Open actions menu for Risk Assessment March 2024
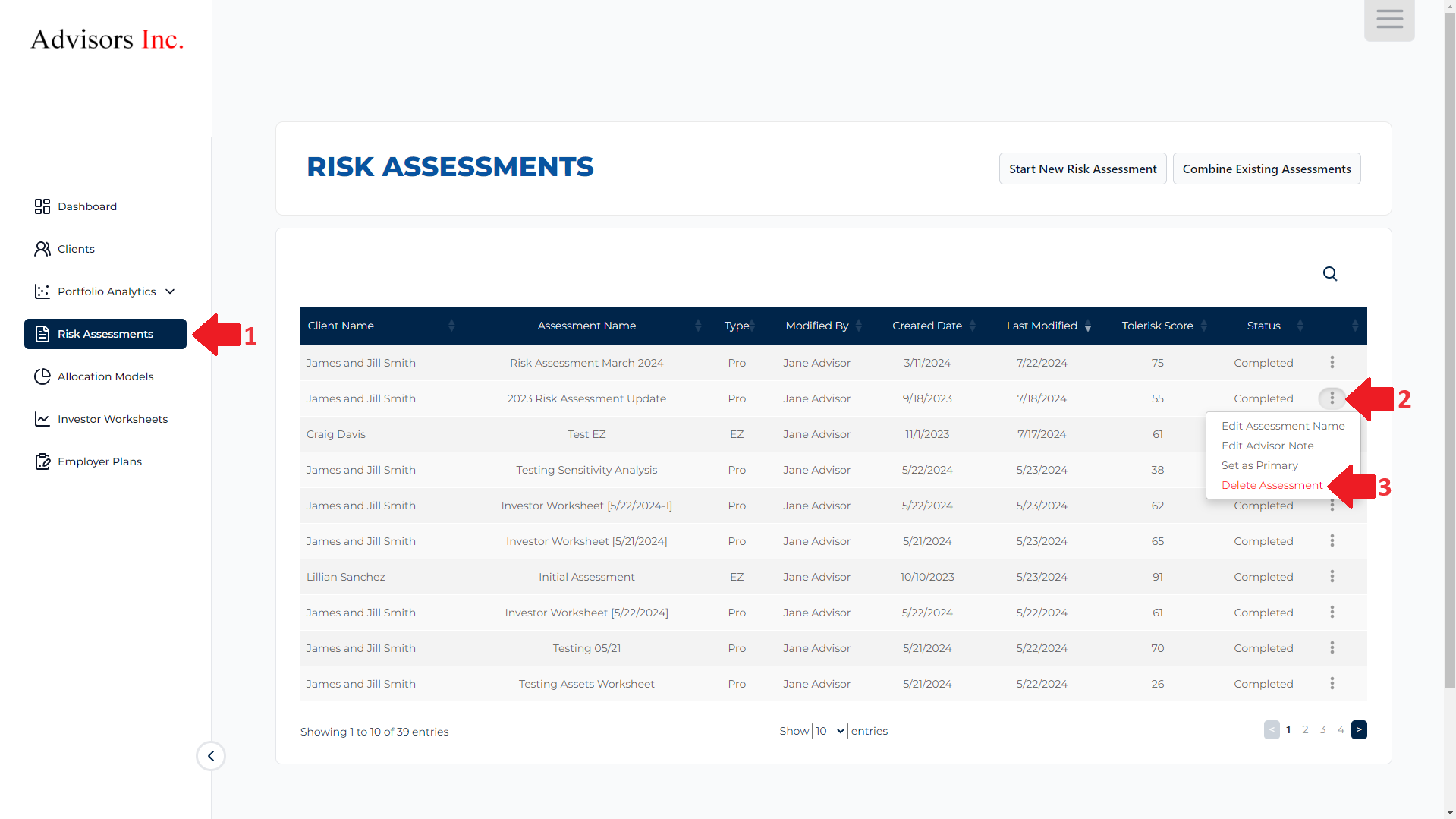 point(1332,363)
